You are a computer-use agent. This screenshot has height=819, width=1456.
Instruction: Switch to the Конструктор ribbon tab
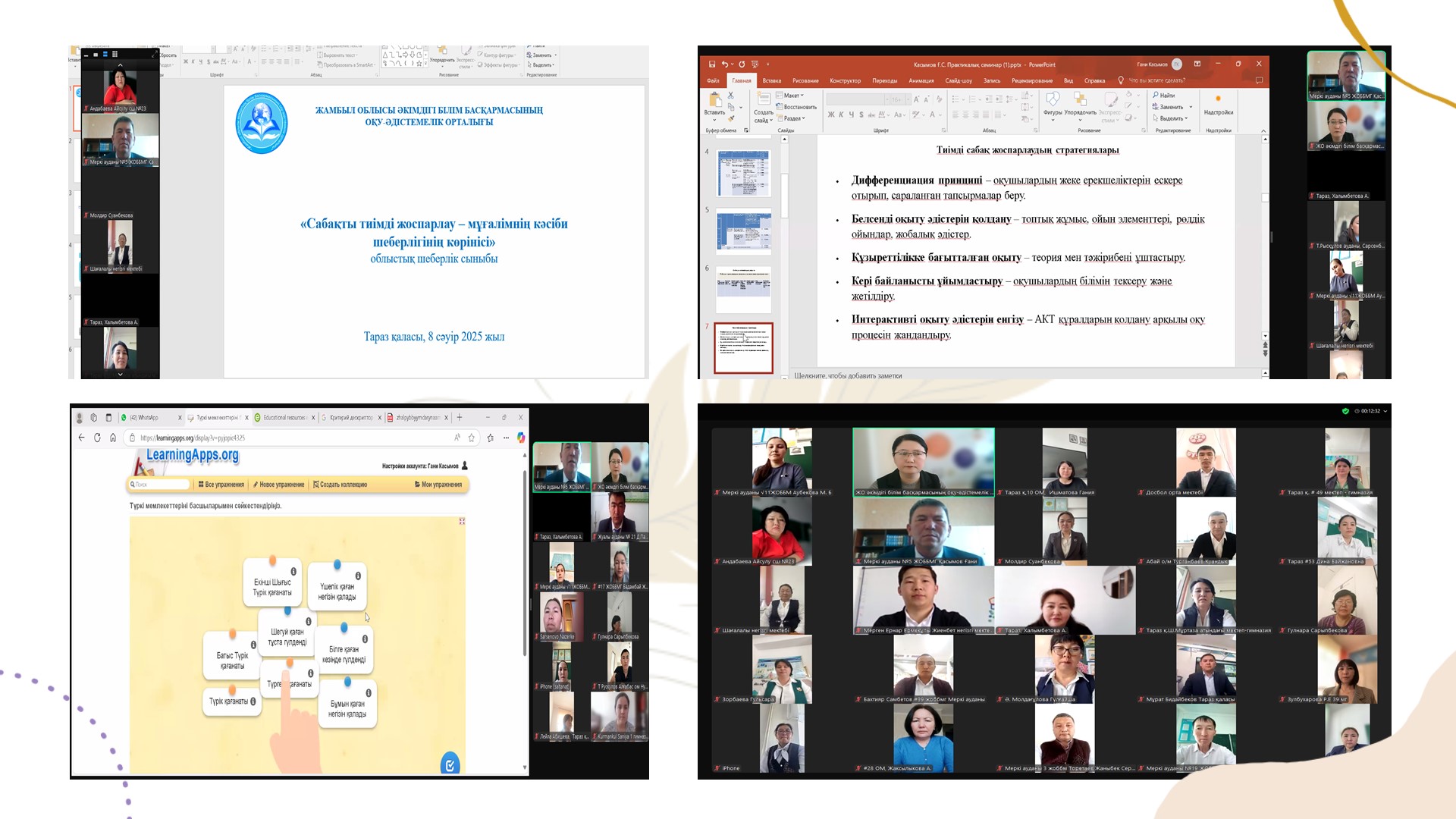pyautogui.click(x=845, y=80)
